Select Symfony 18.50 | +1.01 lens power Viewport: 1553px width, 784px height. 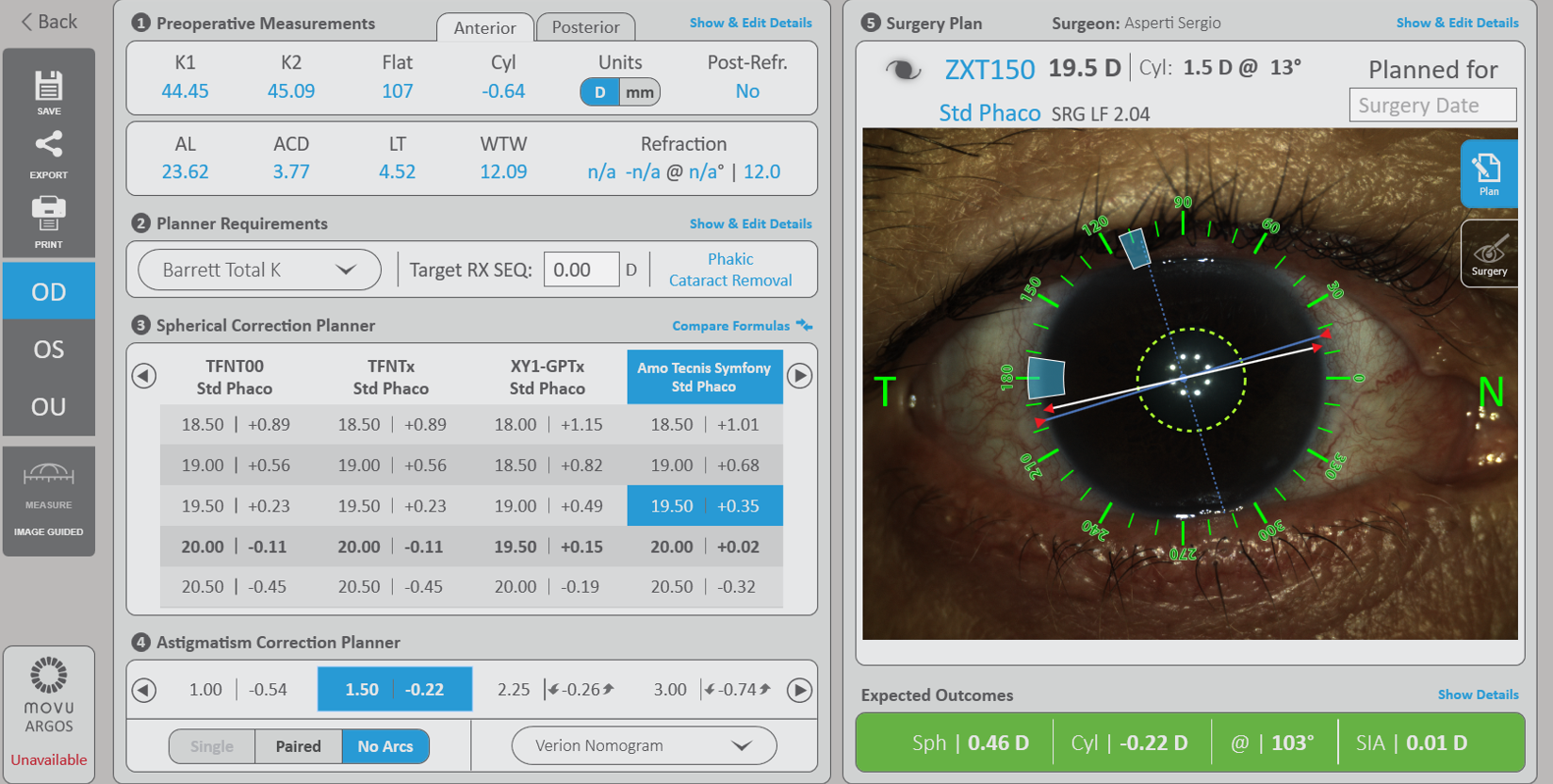click(705, 425)
